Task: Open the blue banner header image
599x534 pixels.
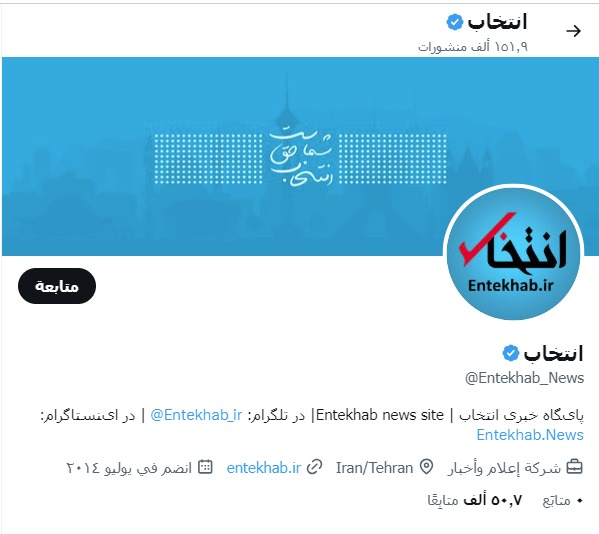Action: pyautogui.click(x=300, y=156)
